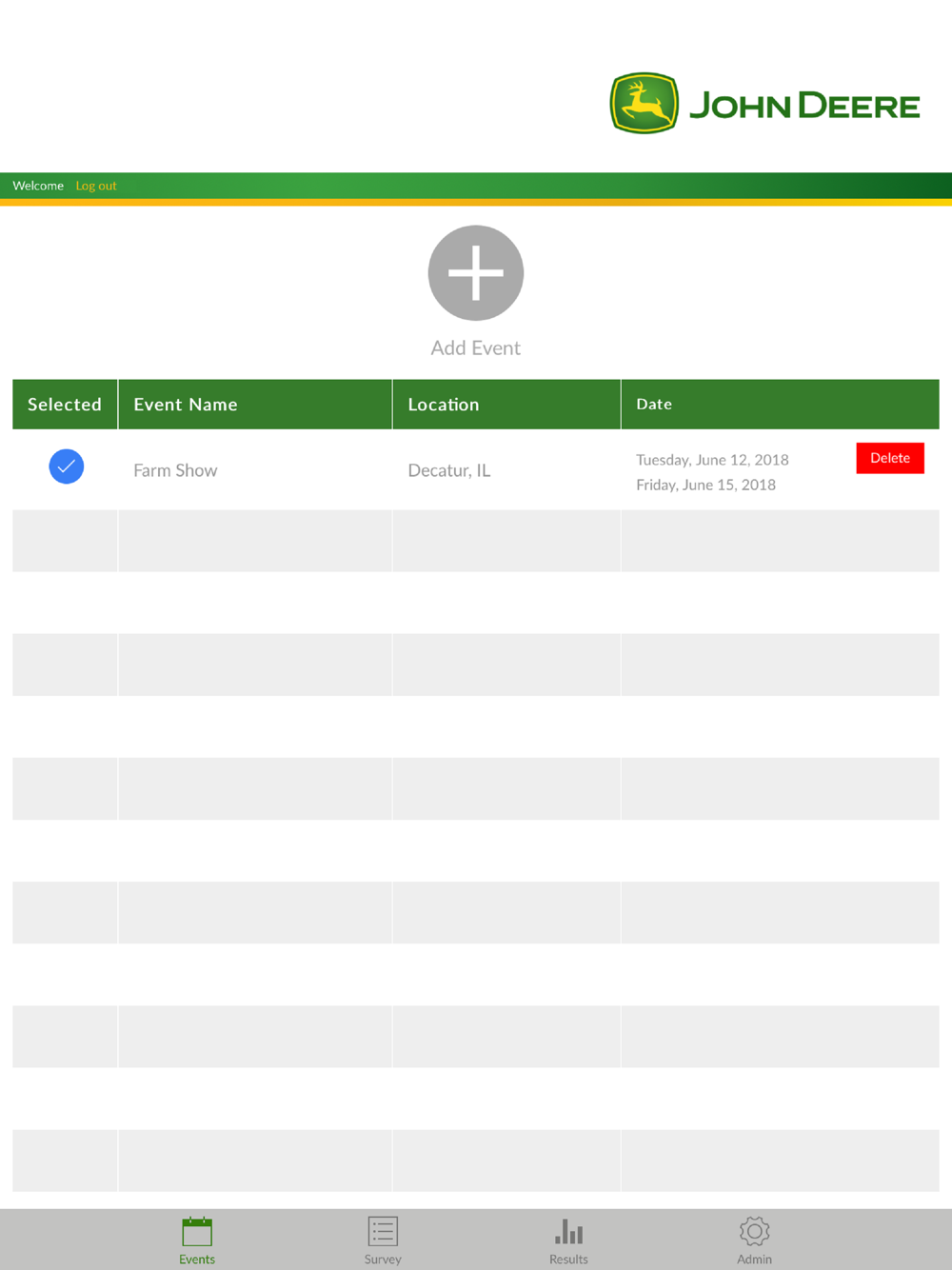The height and width of the screenshot is (1270, 952).
Task: Click the Date column header
Action: point(781,405)
